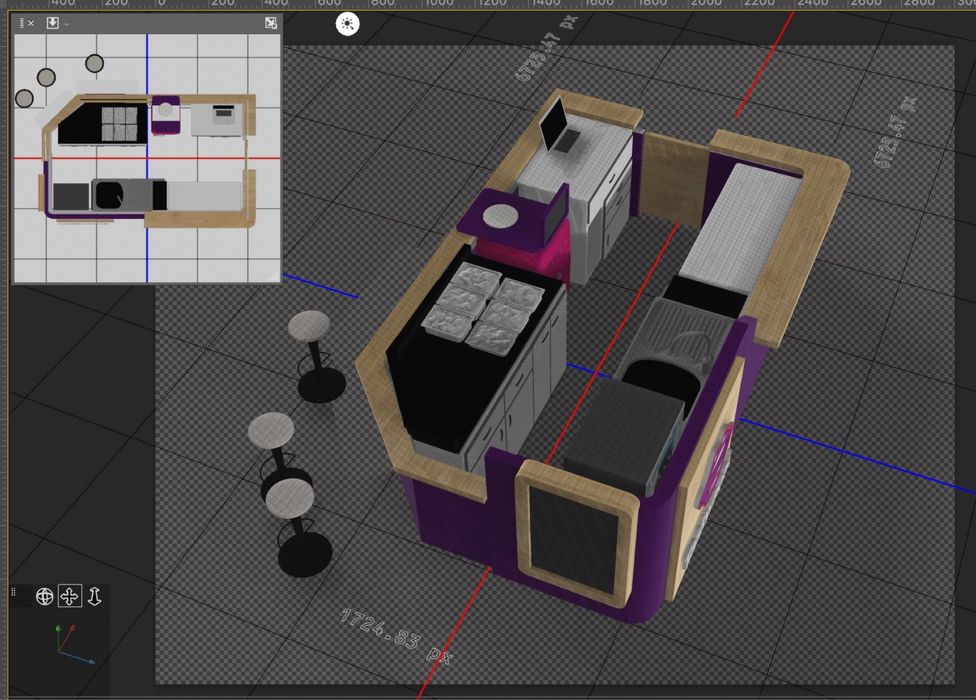Select the Dolly 3D Camera tool
The width and height of the screenshot is (976, 700).
[x=94, y=596]
